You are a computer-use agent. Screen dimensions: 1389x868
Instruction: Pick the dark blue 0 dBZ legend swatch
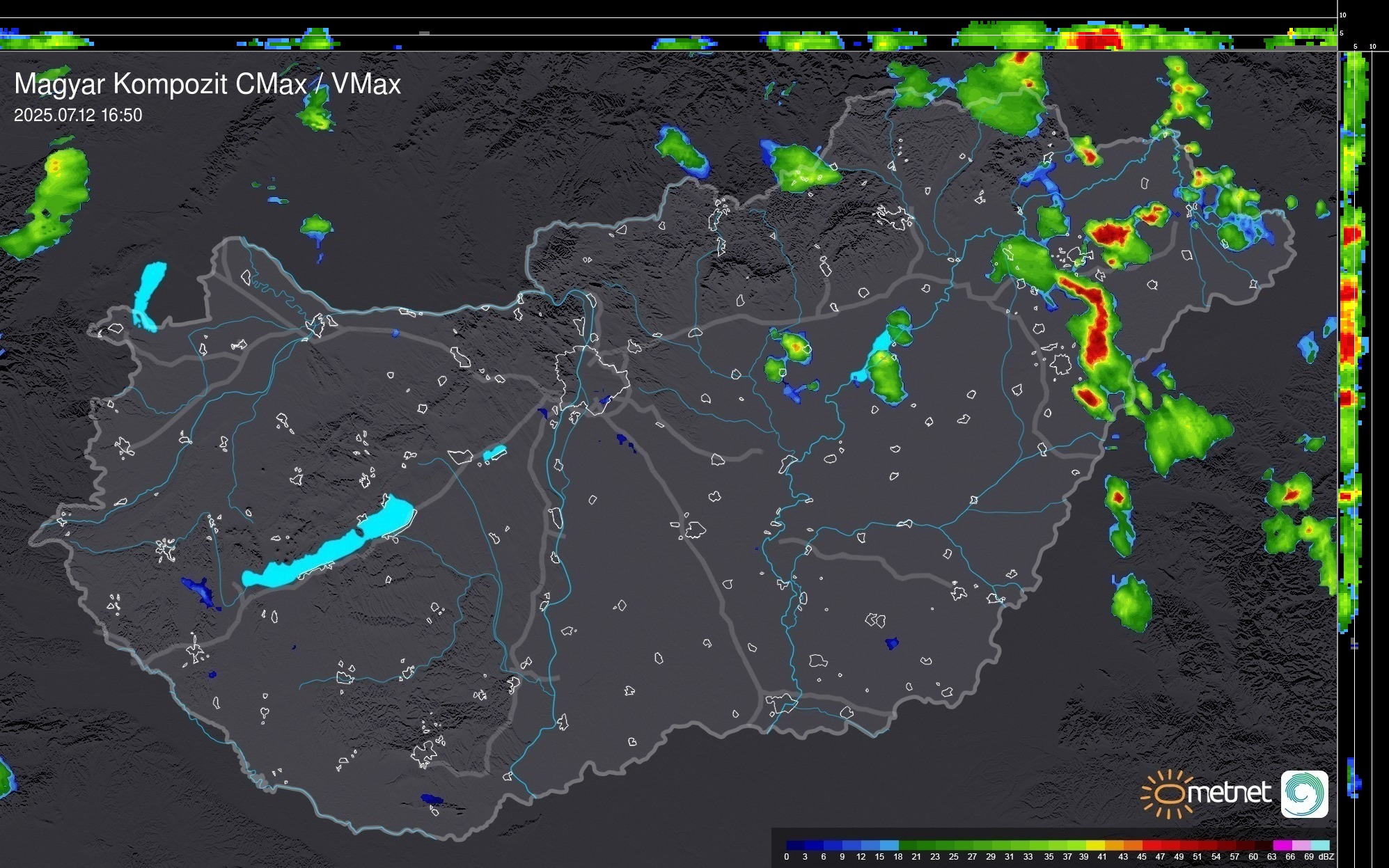(x=795, y=845)
